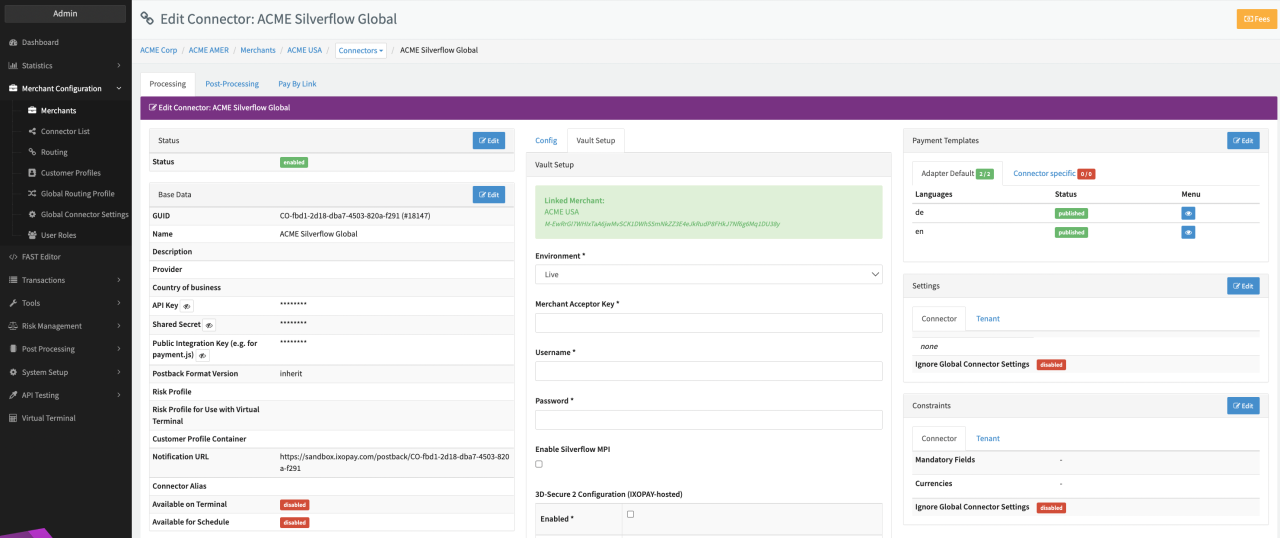The width and height of the screenshot is (1280, 538).
Task: Tick the 3D-Secure 2 Enabled checkbox
Action: tap(630, 514)
